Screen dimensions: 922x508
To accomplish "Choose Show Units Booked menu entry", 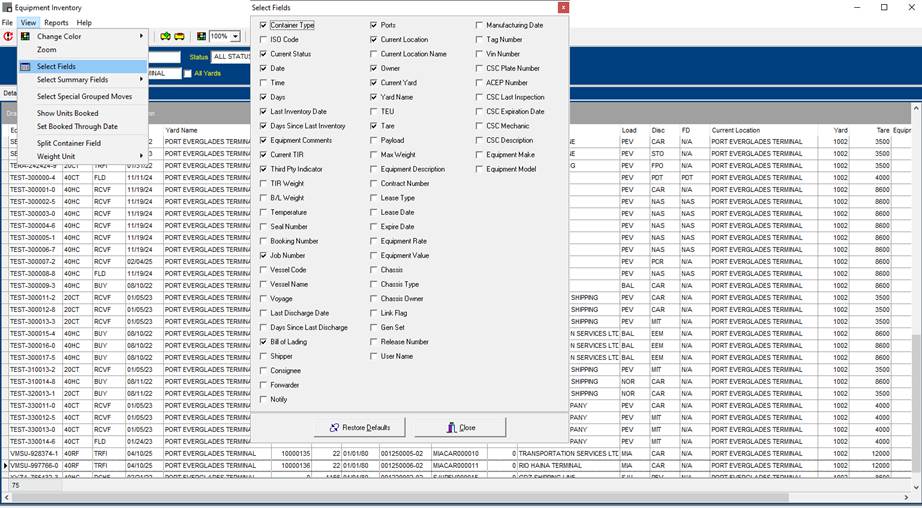I will tap(67, 113).
